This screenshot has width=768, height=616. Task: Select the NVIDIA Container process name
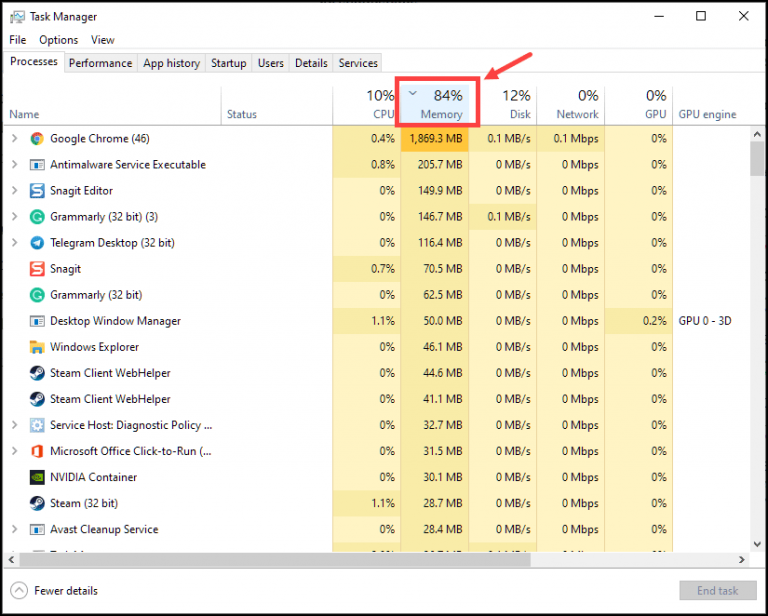point(94,477)
